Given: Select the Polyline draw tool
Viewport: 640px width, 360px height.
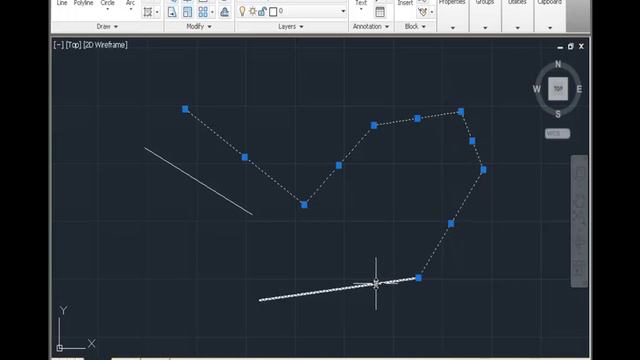Looking at the screenshot, I should (83, 3).
